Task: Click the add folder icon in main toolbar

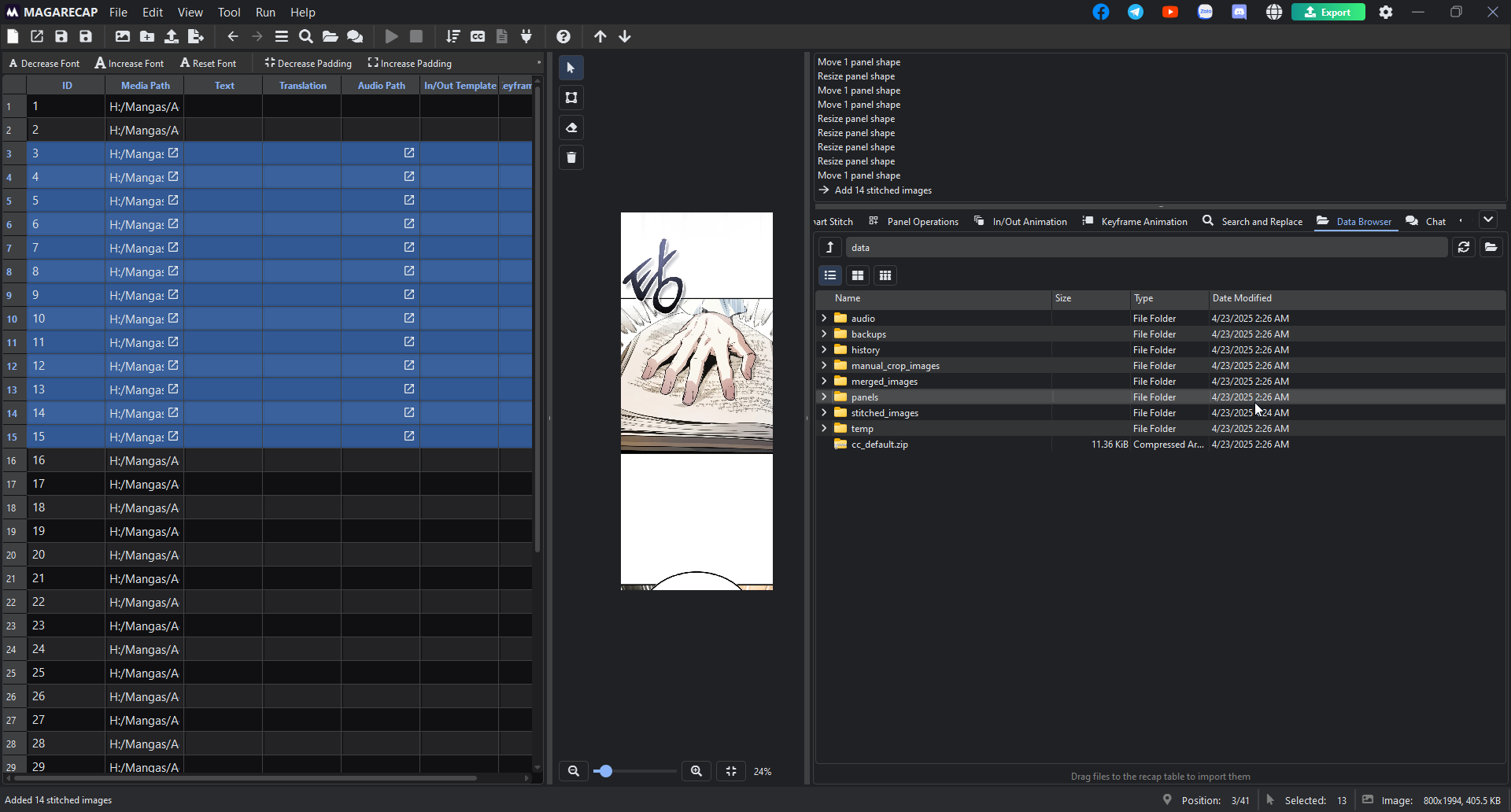Action: tap(147, 36)
